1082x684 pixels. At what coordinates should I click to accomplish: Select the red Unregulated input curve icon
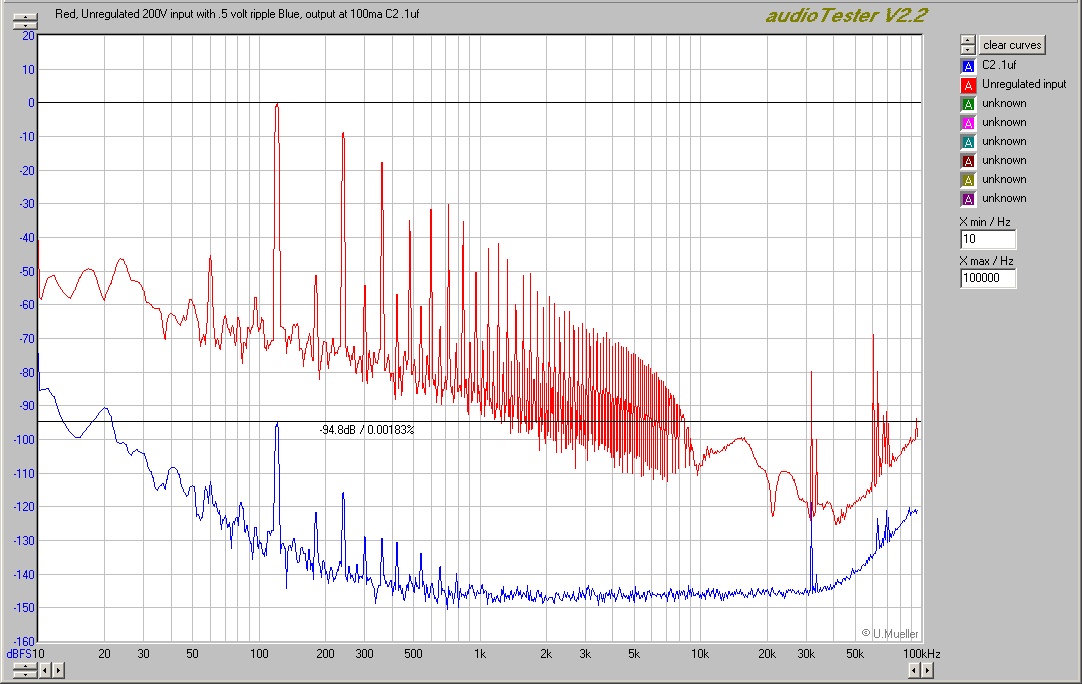click(967, 84)
